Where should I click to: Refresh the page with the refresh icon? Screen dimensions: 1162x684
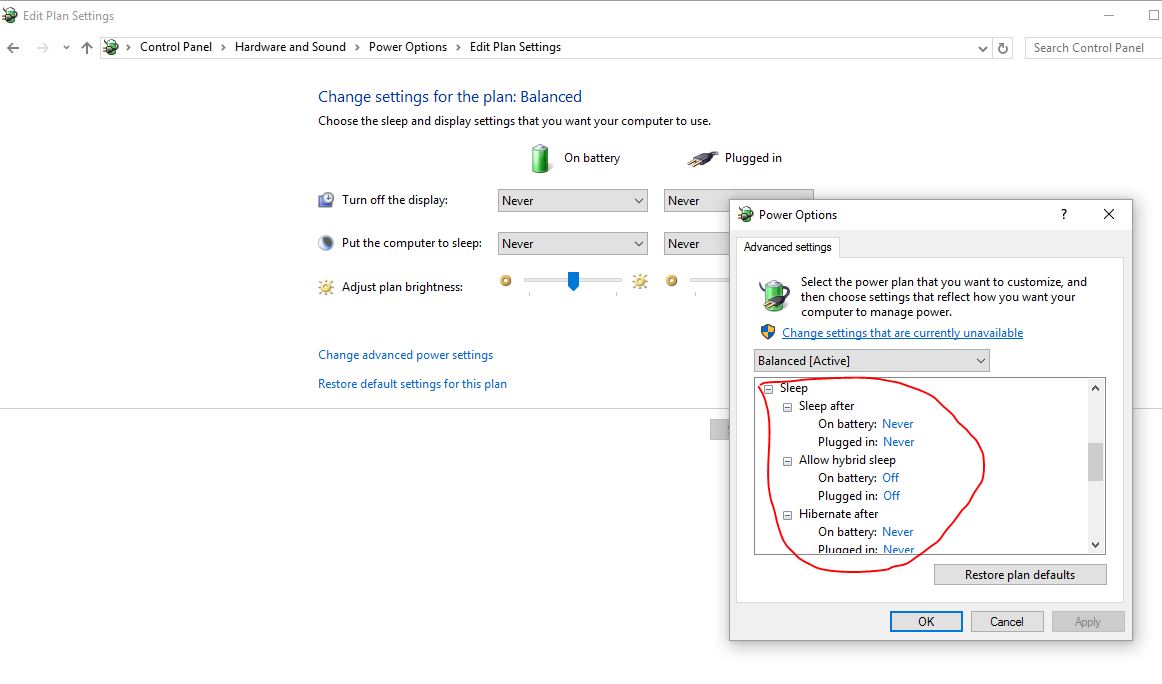(x=1003, y=47)
